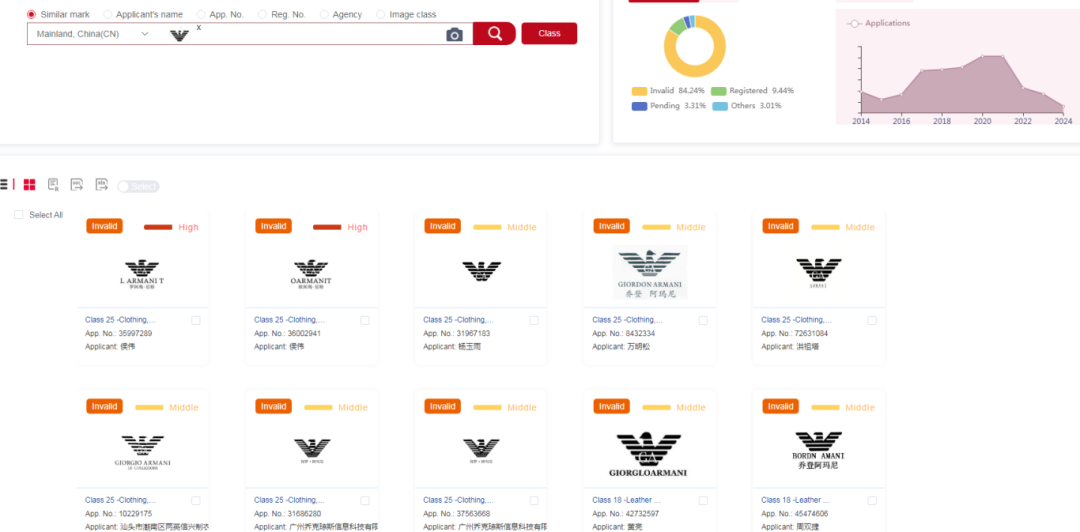This screenshot has height=532, width=1080.
Task: Open Class 25 link for App. 35997289
Action: pos(121,320)
